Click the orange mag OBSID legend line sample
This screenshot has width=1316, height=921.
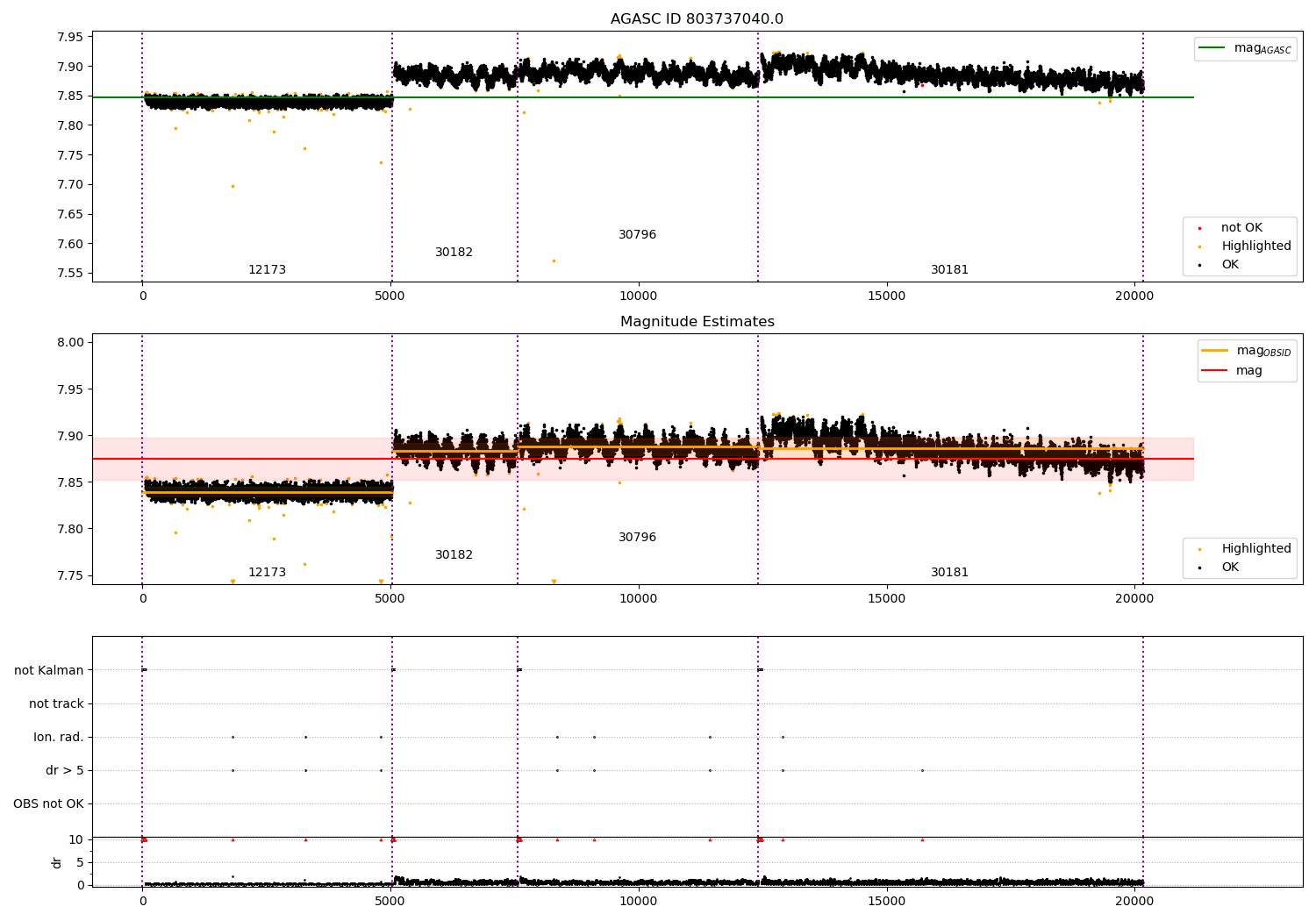coord(1215,351)
